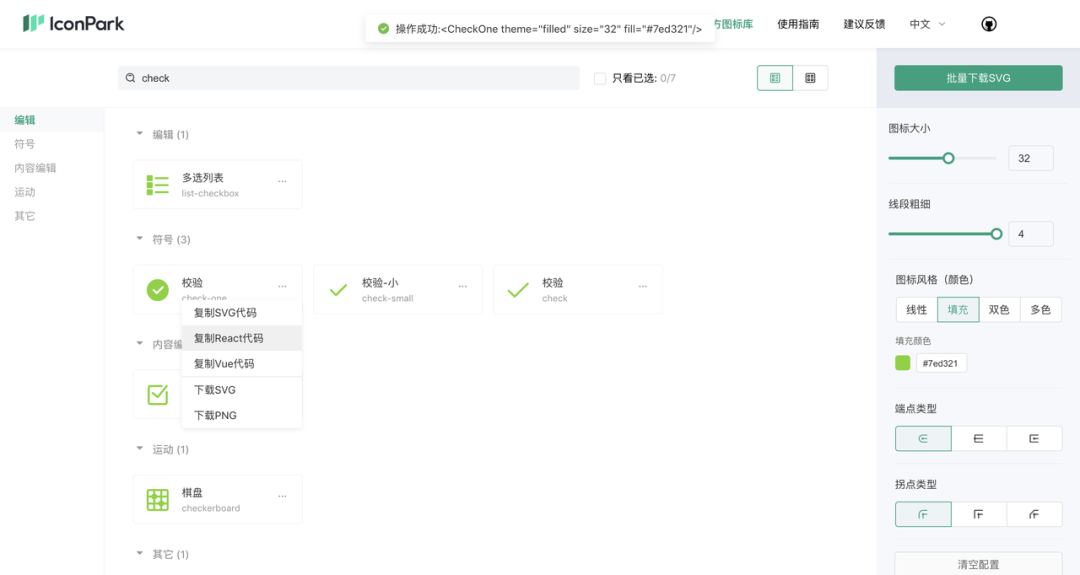Select the checkbox square icon under 内容编辑
1080x575 pixels.
(158, 395)
